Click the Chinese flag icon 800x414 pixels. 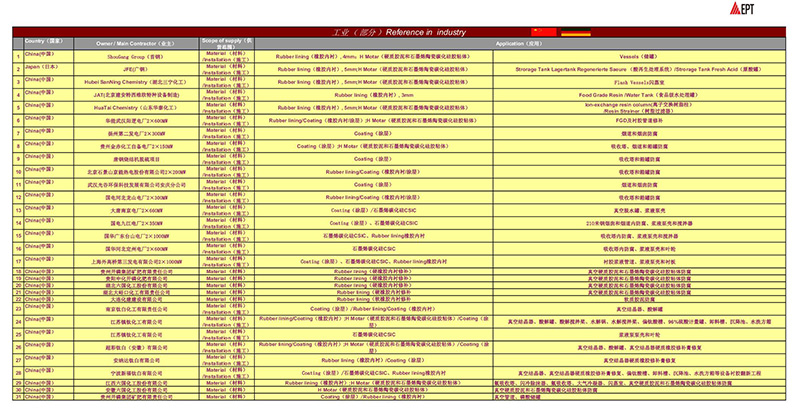(544, 32)
